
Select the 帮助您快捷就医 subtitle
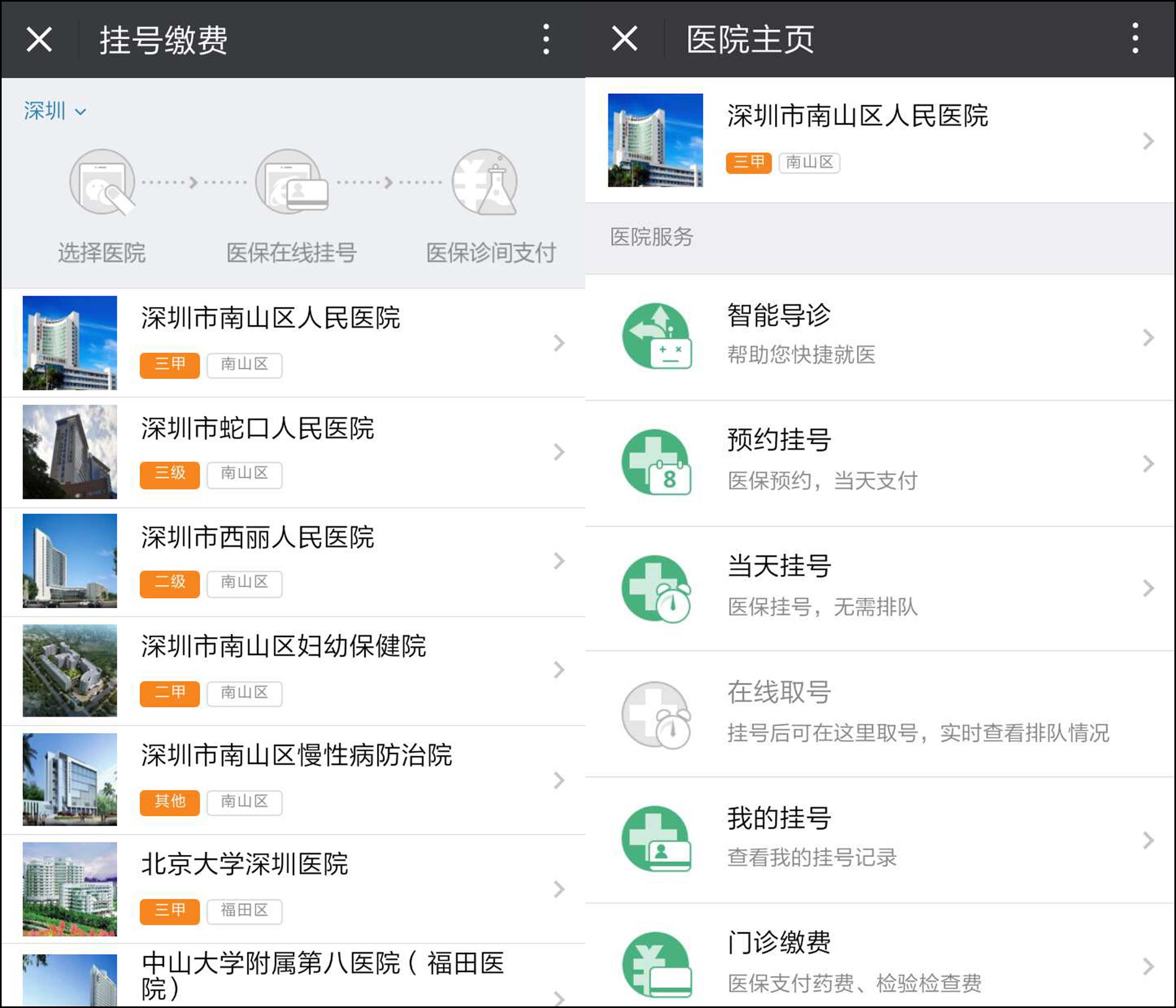pos(802,355)
